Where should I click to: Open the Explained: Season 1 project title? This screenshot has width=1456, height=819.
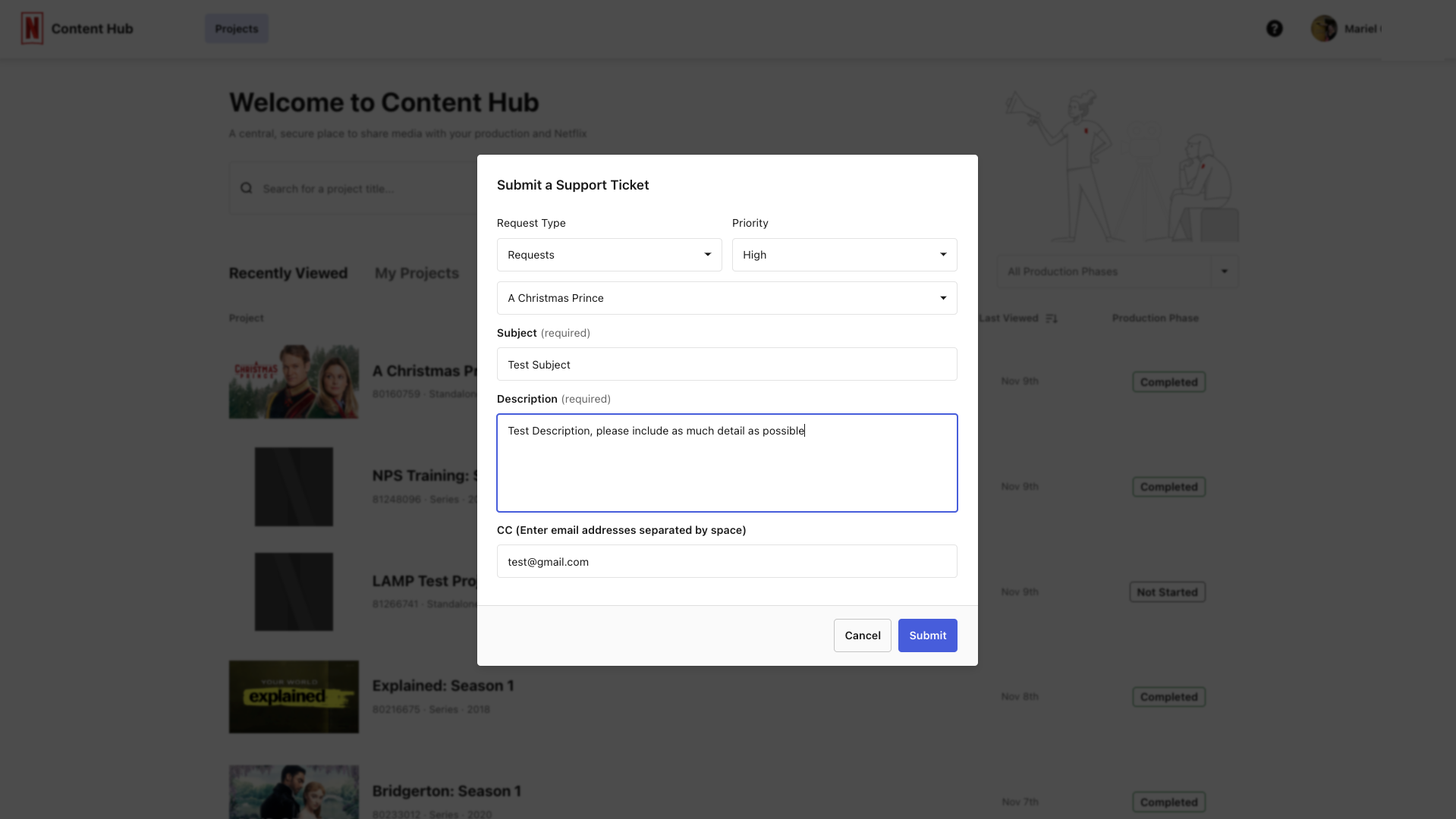pyautogui.click(x=443, y=686)
